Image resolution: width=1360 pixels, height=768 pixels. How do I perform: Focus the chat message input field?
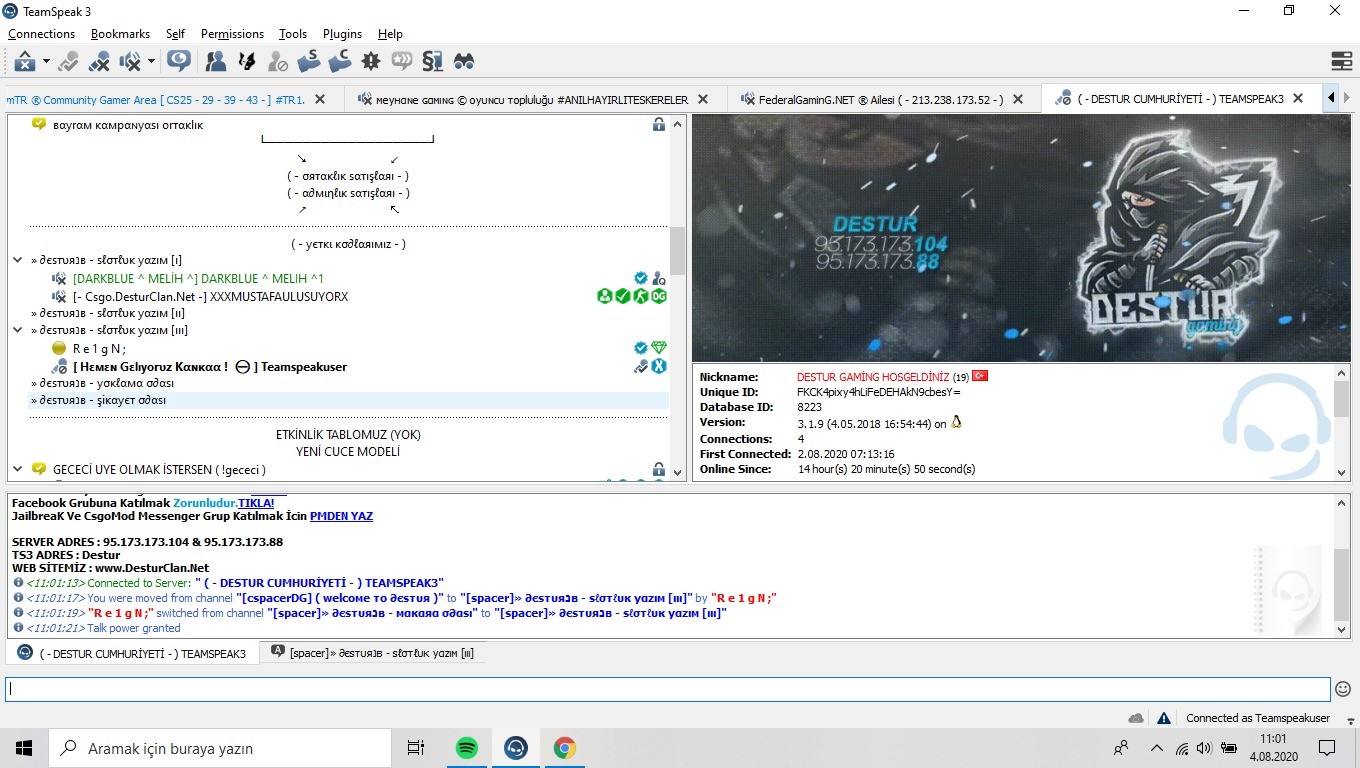click(x=668, y=689)
